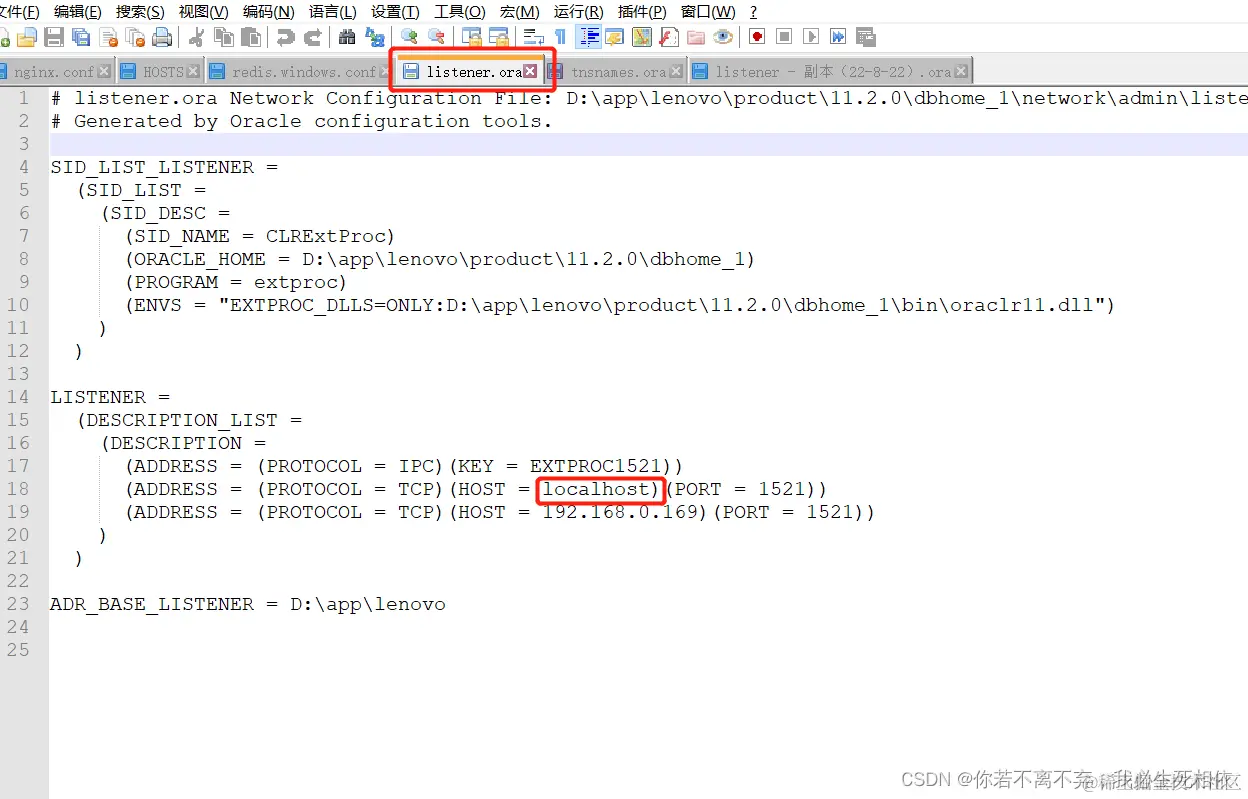Toggle word wrap in toolbar
Viewport: 1248px width, 799px height.
pyautogui.click(x=533, y=37)
